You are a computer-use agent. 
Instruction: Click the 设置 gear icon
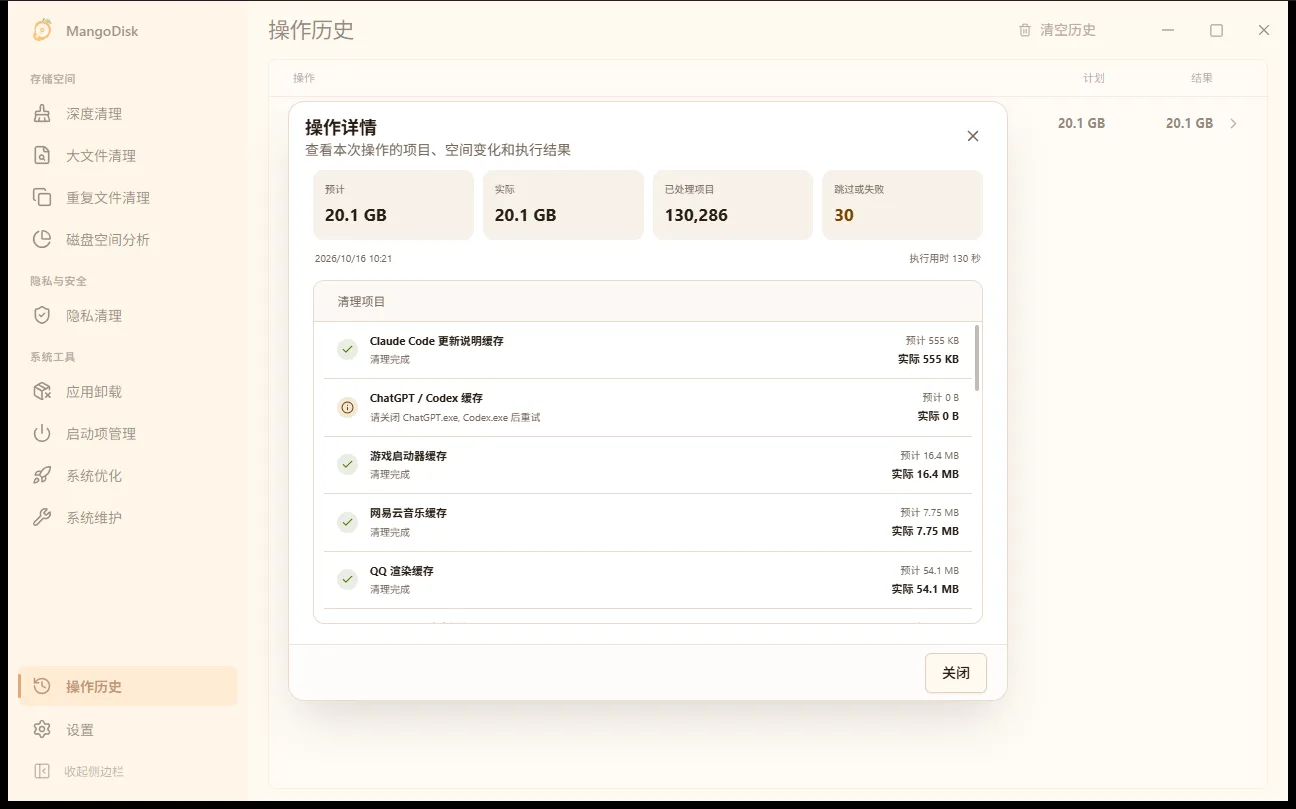point(42,730)
